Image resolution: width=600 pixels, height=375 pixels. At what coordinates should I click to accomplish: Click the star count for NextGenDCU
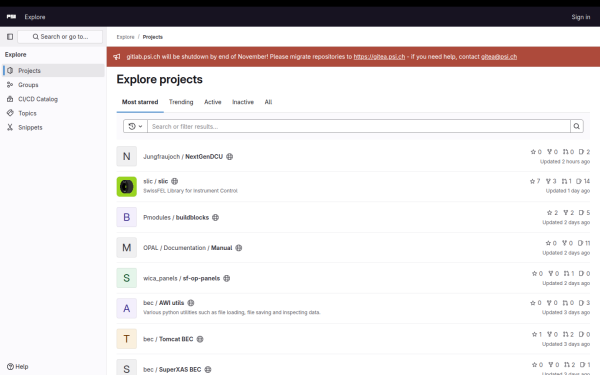coord(536,152)
